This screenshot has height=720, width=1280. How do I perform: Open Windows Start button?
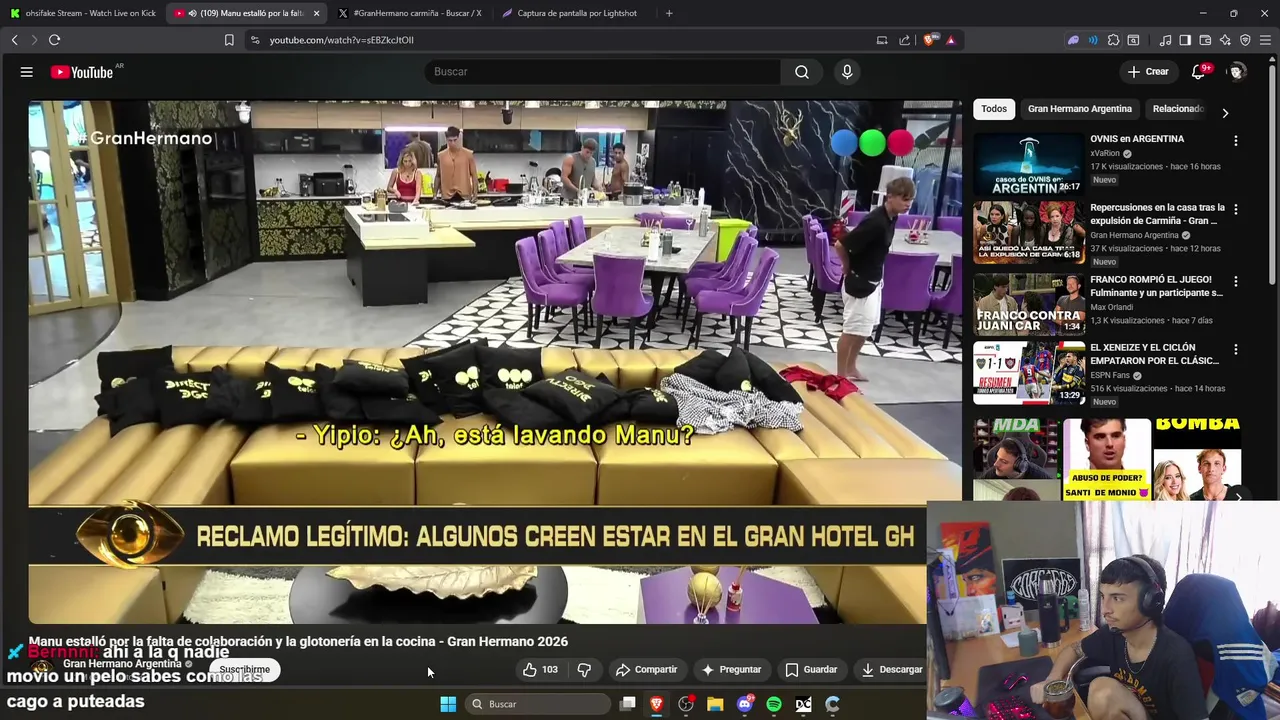[x=448, y=704]
